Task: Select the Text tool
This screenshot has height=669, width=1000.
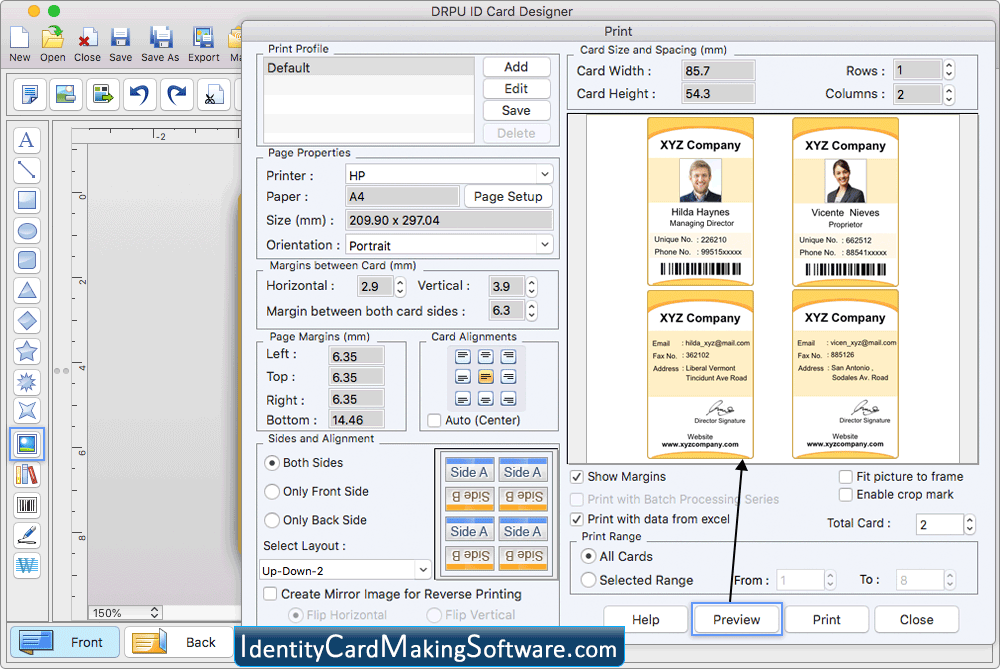Action: pos(27,140)
